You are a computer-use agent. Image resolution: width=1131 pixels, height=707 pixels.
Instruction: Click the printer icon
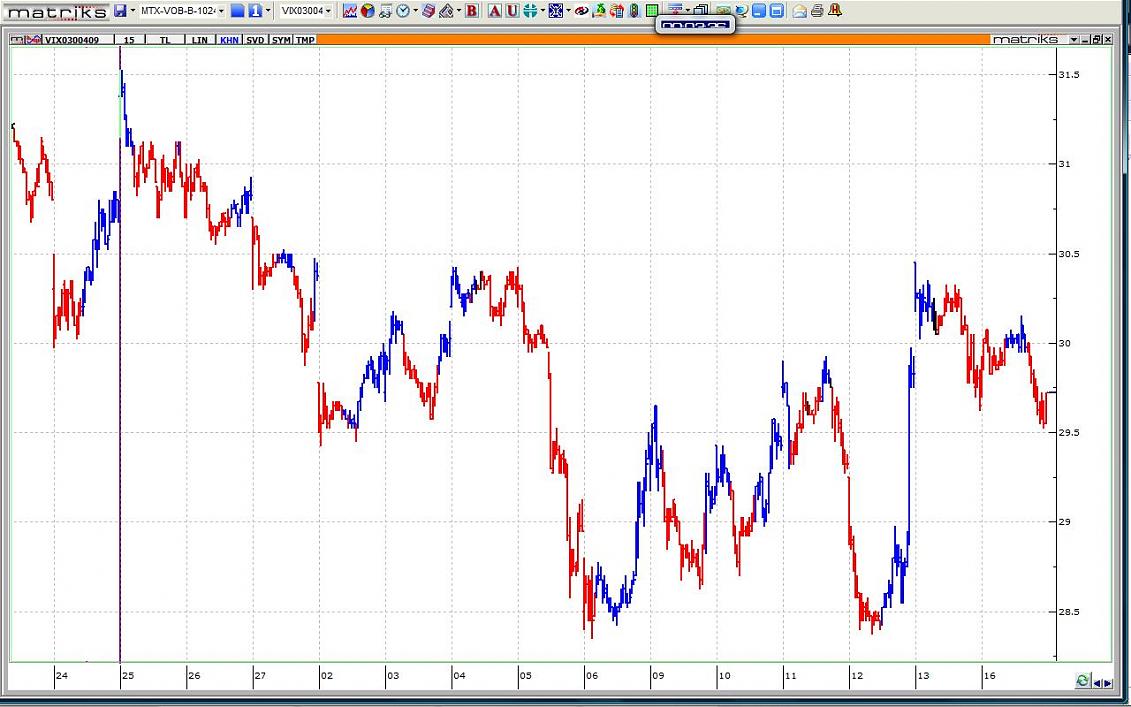coord(817,11)
